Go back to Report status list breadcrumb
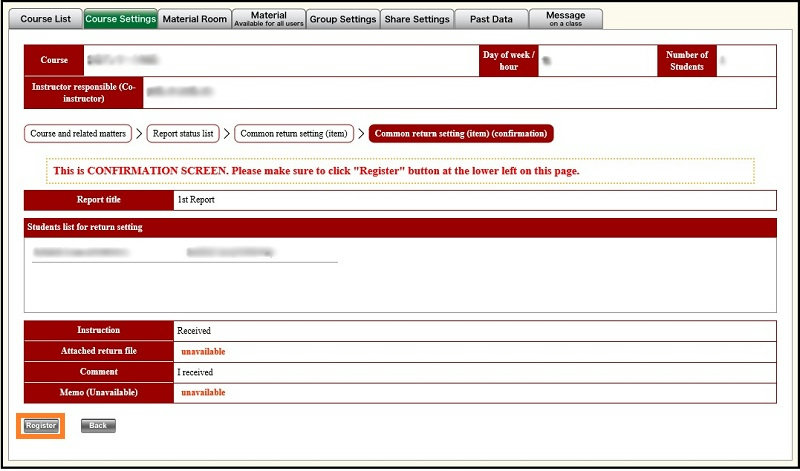Image resolution: width=800 pixels, height=471 pixels. pos(184,133)
